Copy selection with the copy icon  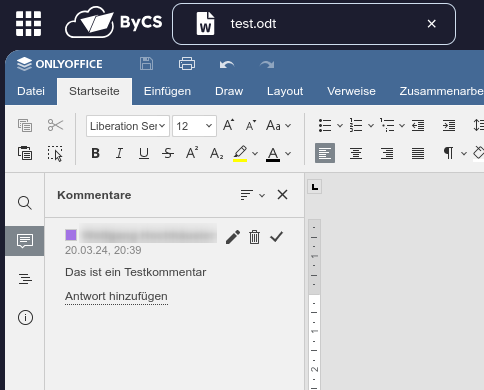[x=25, y=126]
